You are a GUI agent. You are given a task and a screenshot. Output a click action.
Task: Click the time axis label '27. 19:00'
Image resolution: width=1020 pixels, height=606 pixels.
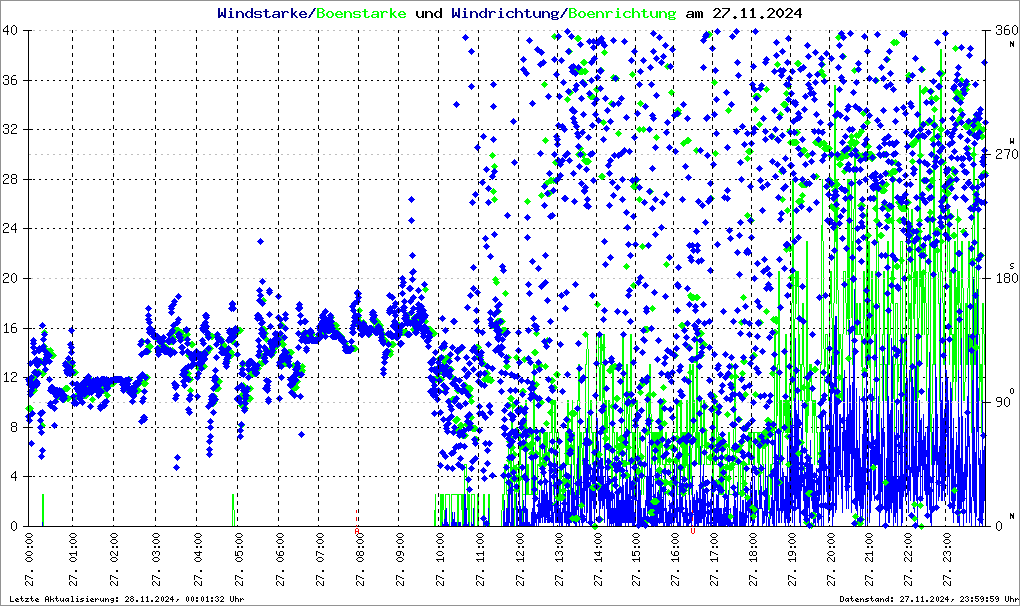coord(792,560)
